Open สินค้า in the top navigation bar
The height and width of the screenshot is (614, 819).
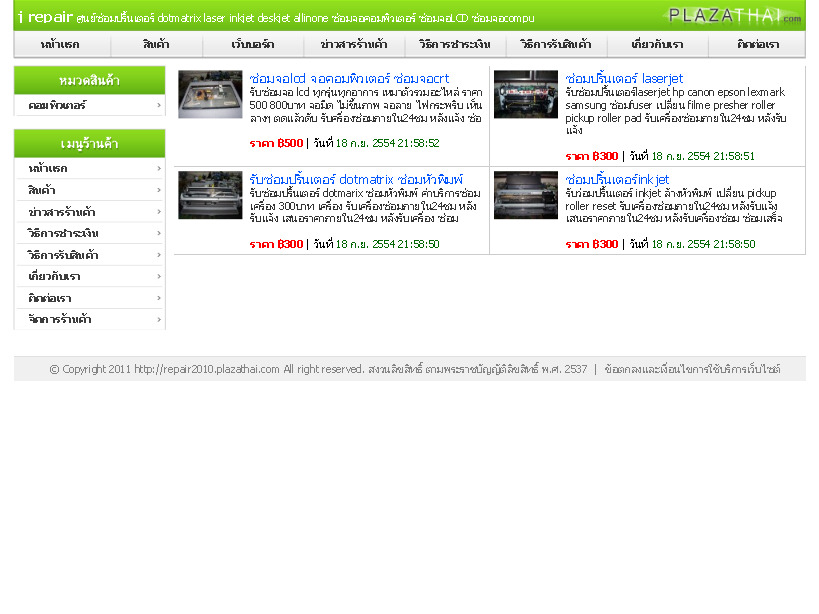click(156, 44)
